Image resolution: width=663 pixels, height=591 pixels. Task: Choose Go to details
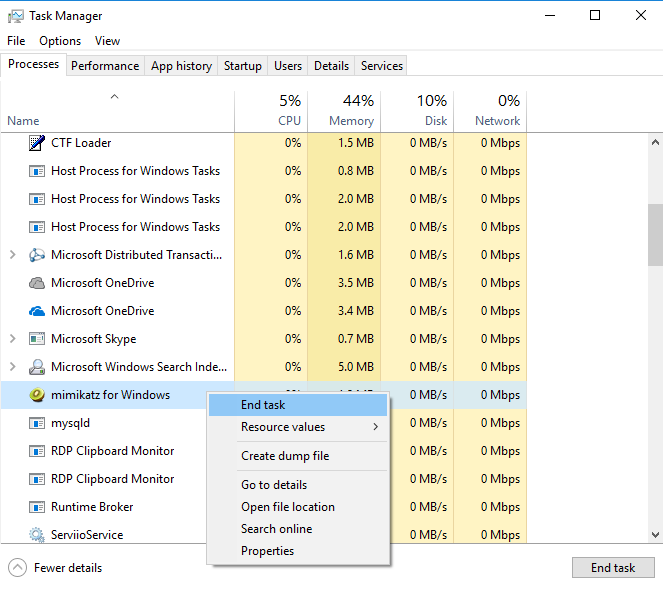click(298, 484)
